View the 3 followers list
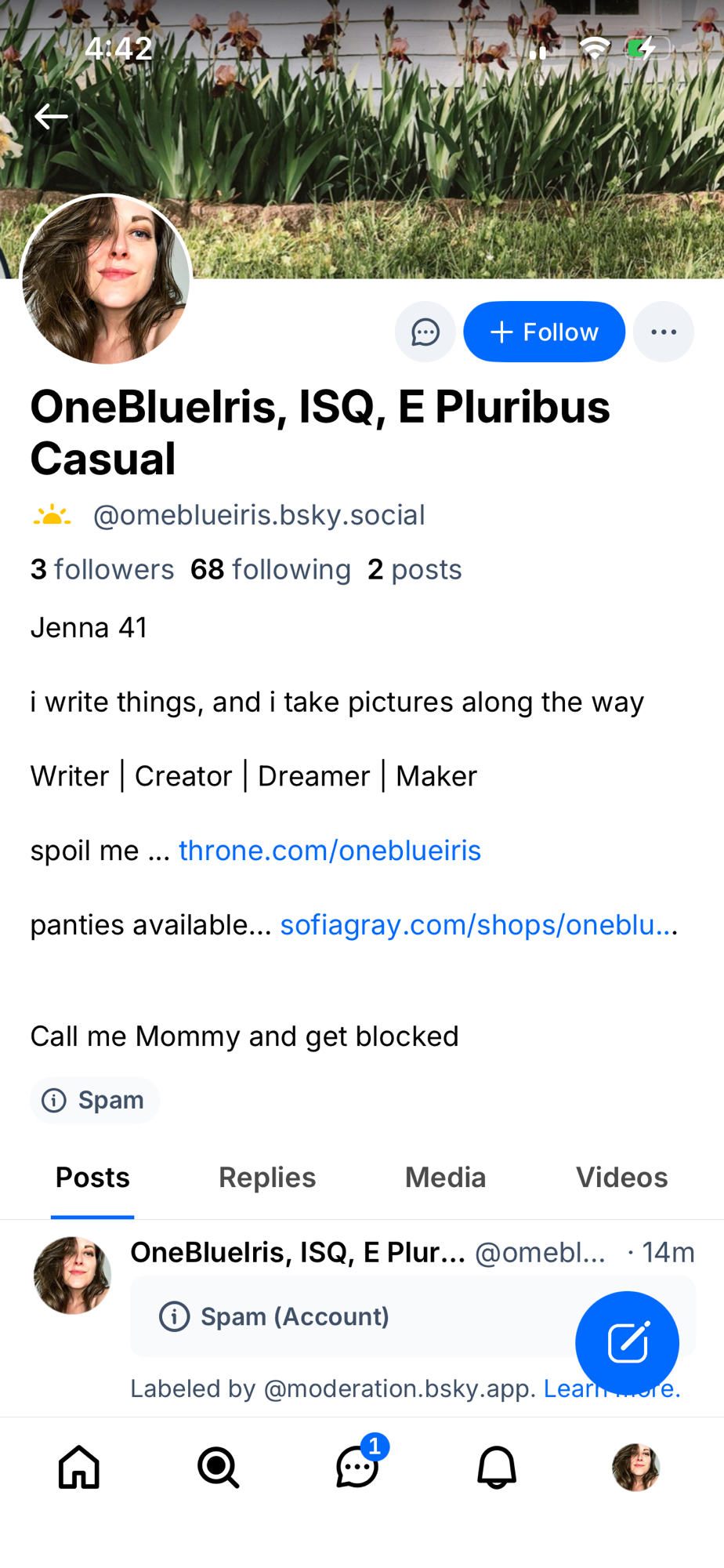The image size is (724, 1568). tap(102, 570)
